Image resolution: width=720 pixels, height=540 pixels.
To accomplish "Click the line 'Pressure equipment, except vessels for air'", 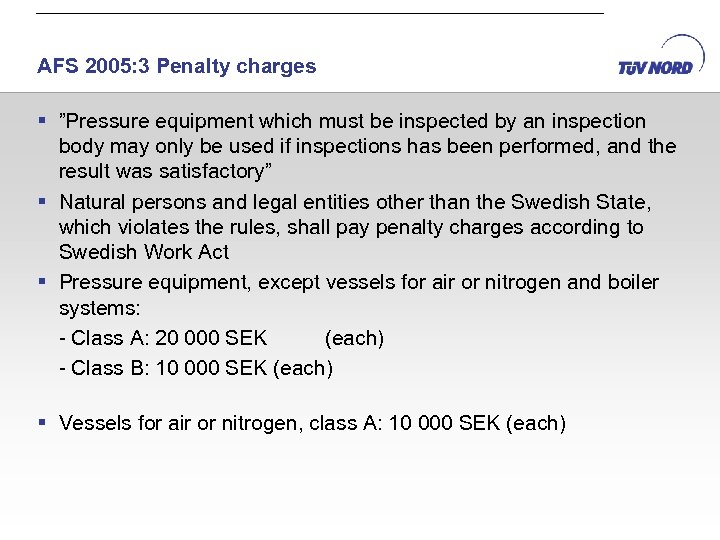I will pyautogui.click(x=359, y=282).
